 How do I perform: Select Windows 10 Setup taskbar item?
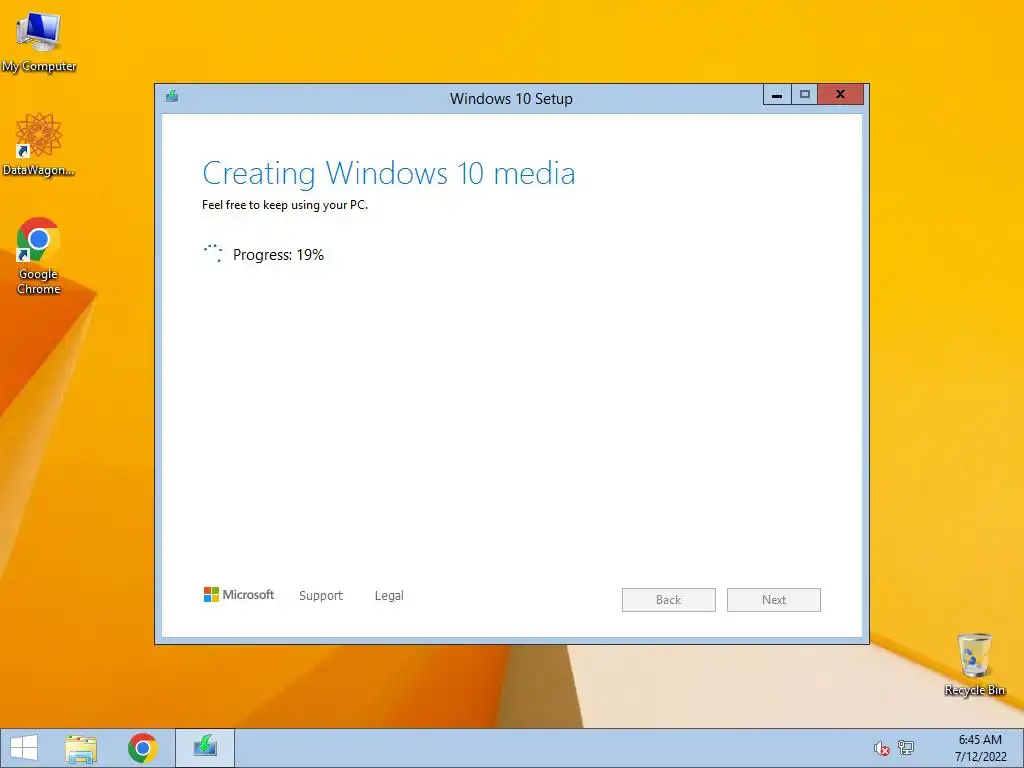pos(205,748)
